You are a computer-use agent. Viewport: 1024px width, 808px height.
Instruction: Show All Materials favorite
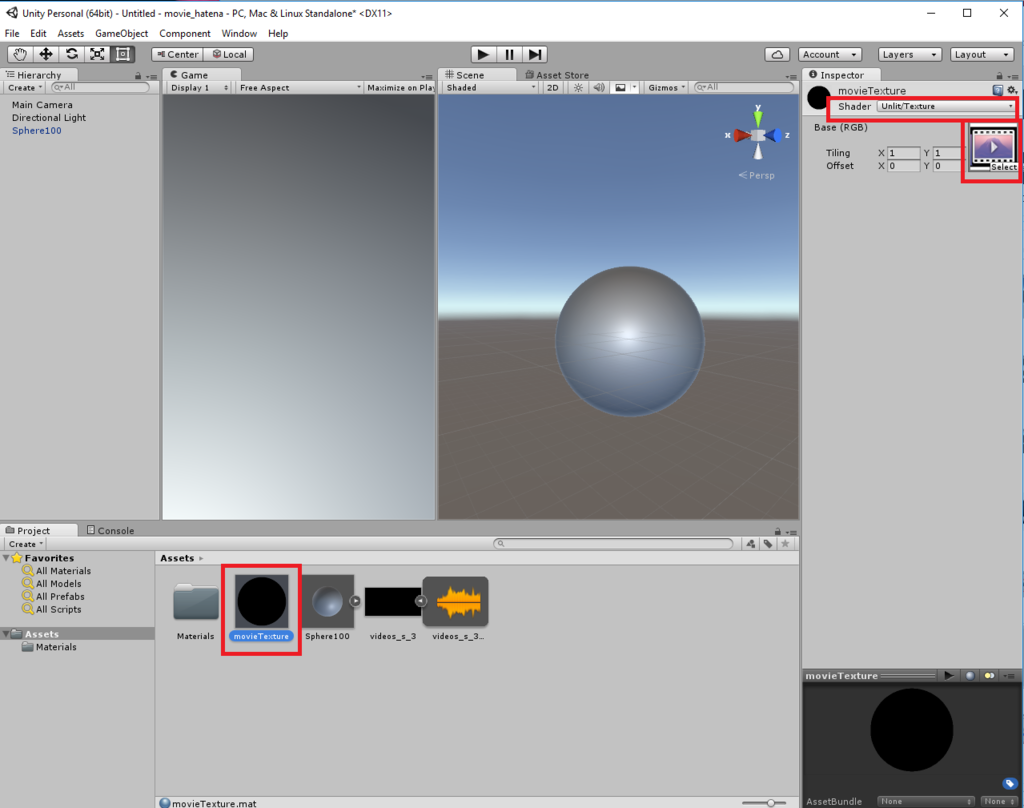[63, 571]
